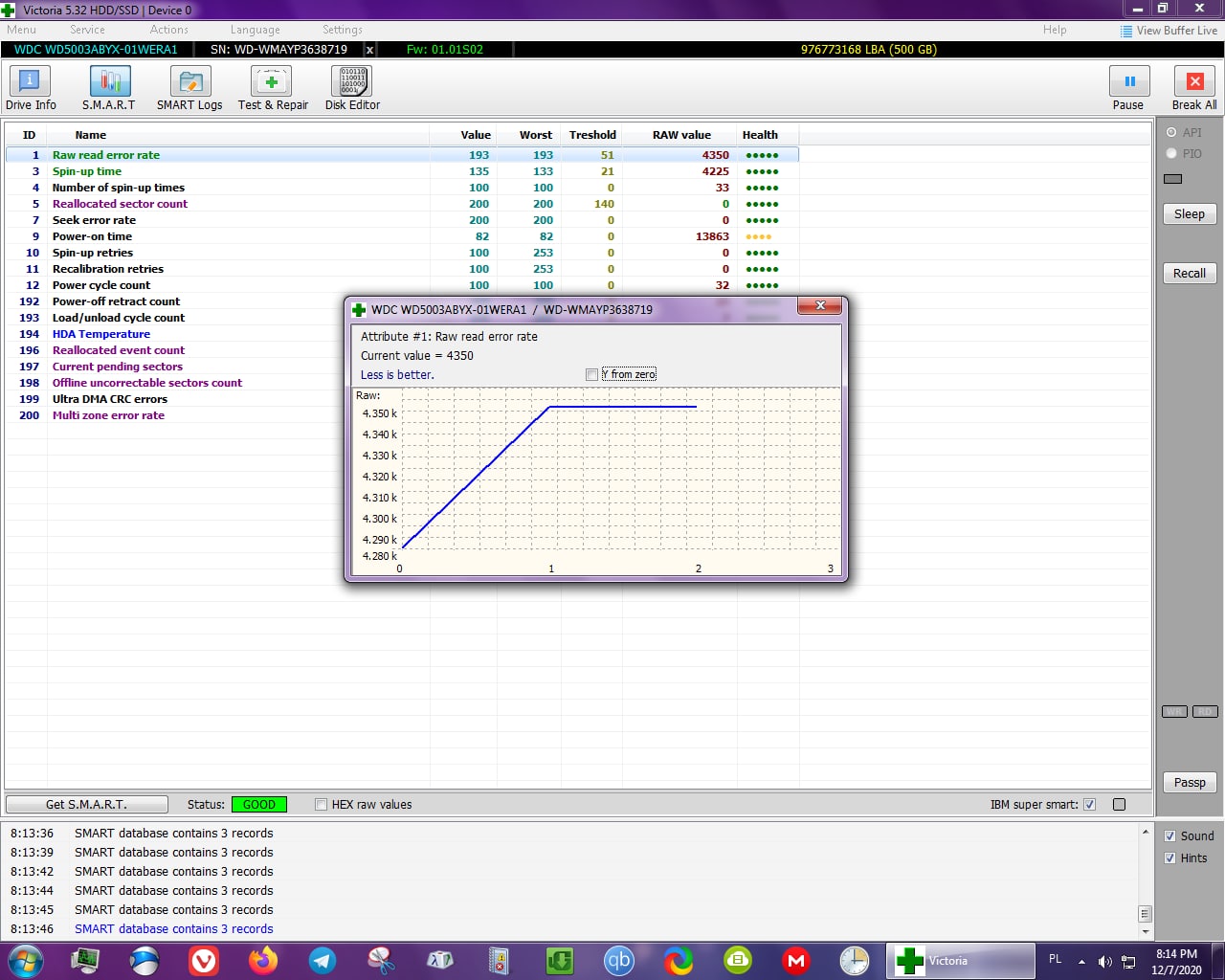Launch the Disk Editor
The width and height of the screenshot is (1225, 980).
click(x=352, y=88)
